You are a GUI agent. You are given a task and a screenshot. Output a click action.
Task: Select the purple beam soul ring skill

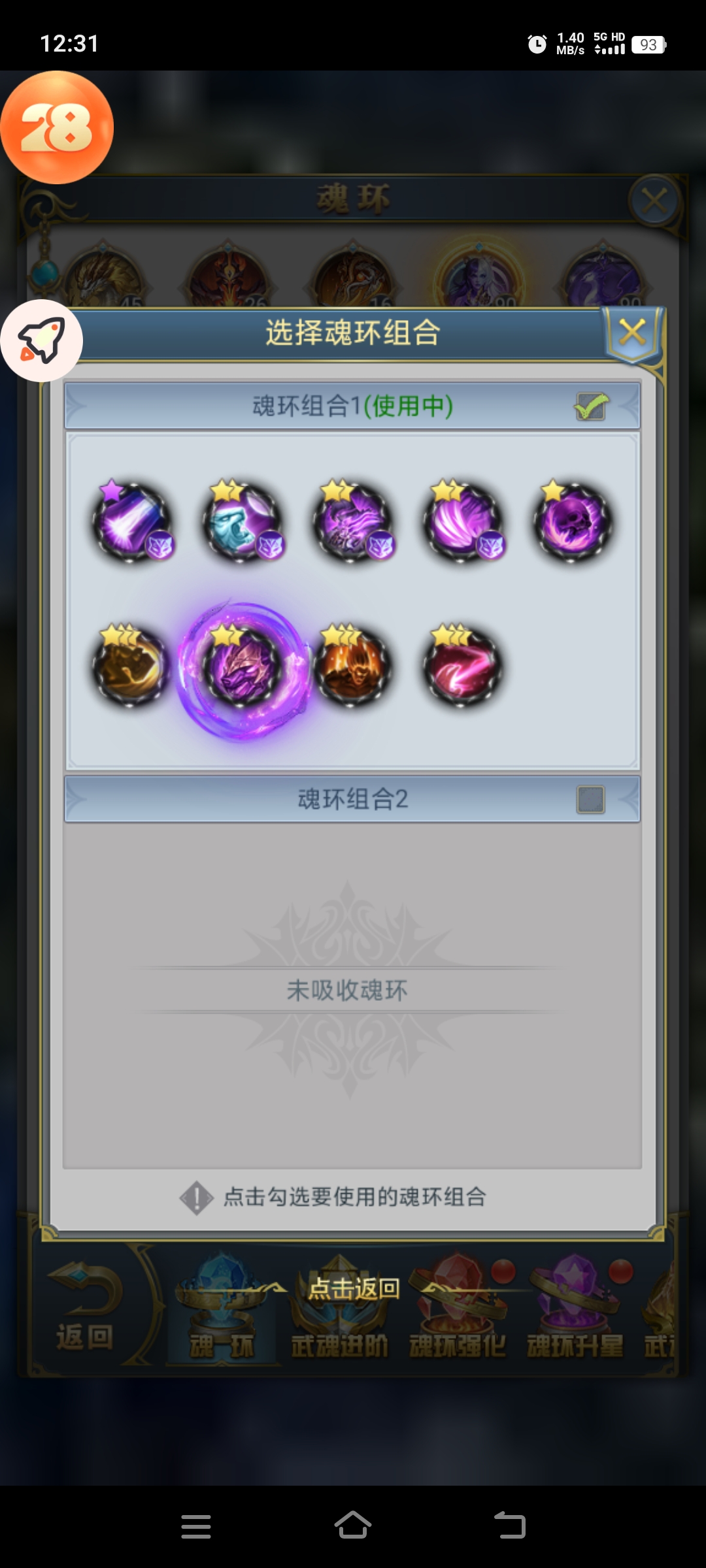[131, 522]
